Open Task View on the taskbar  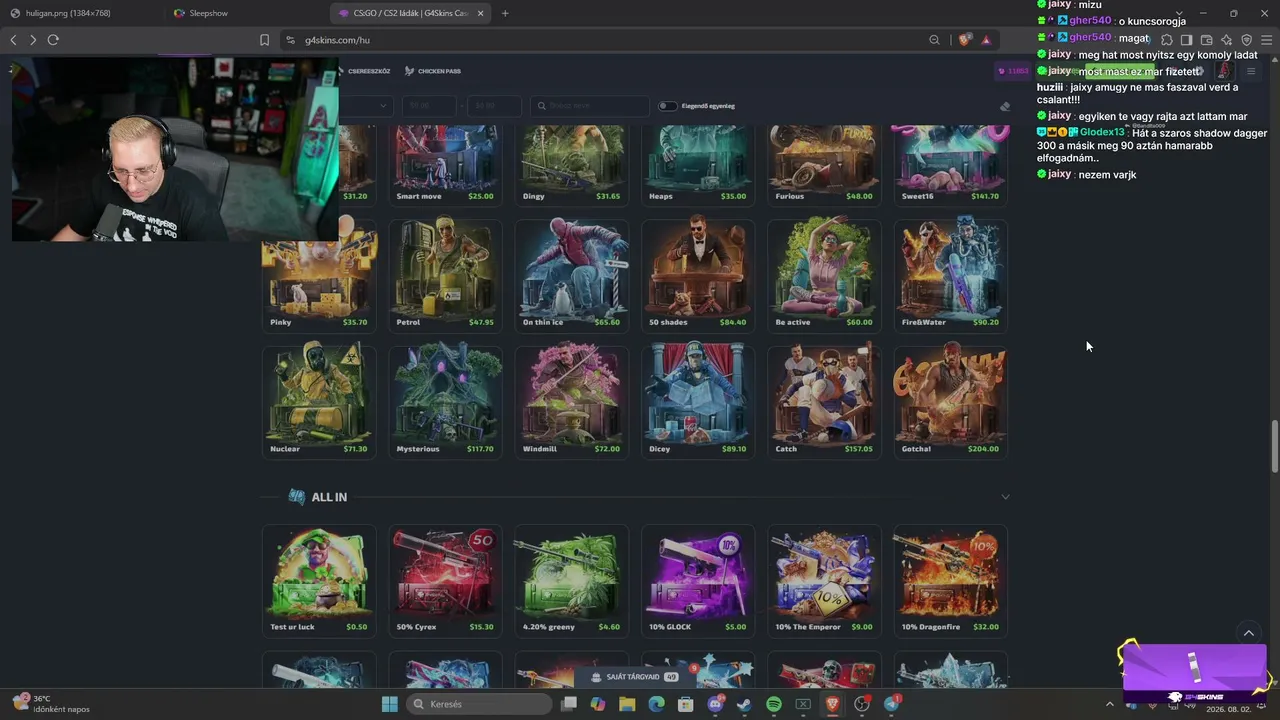click(x=569, y=704)
